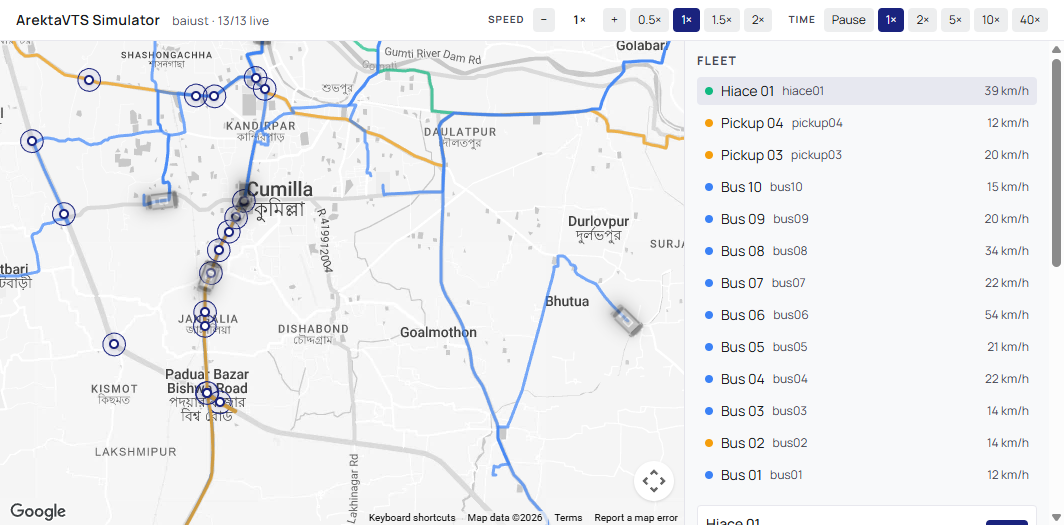Set time multiplier to 5×
The image size is (1064, 525).
click(955, 20)
